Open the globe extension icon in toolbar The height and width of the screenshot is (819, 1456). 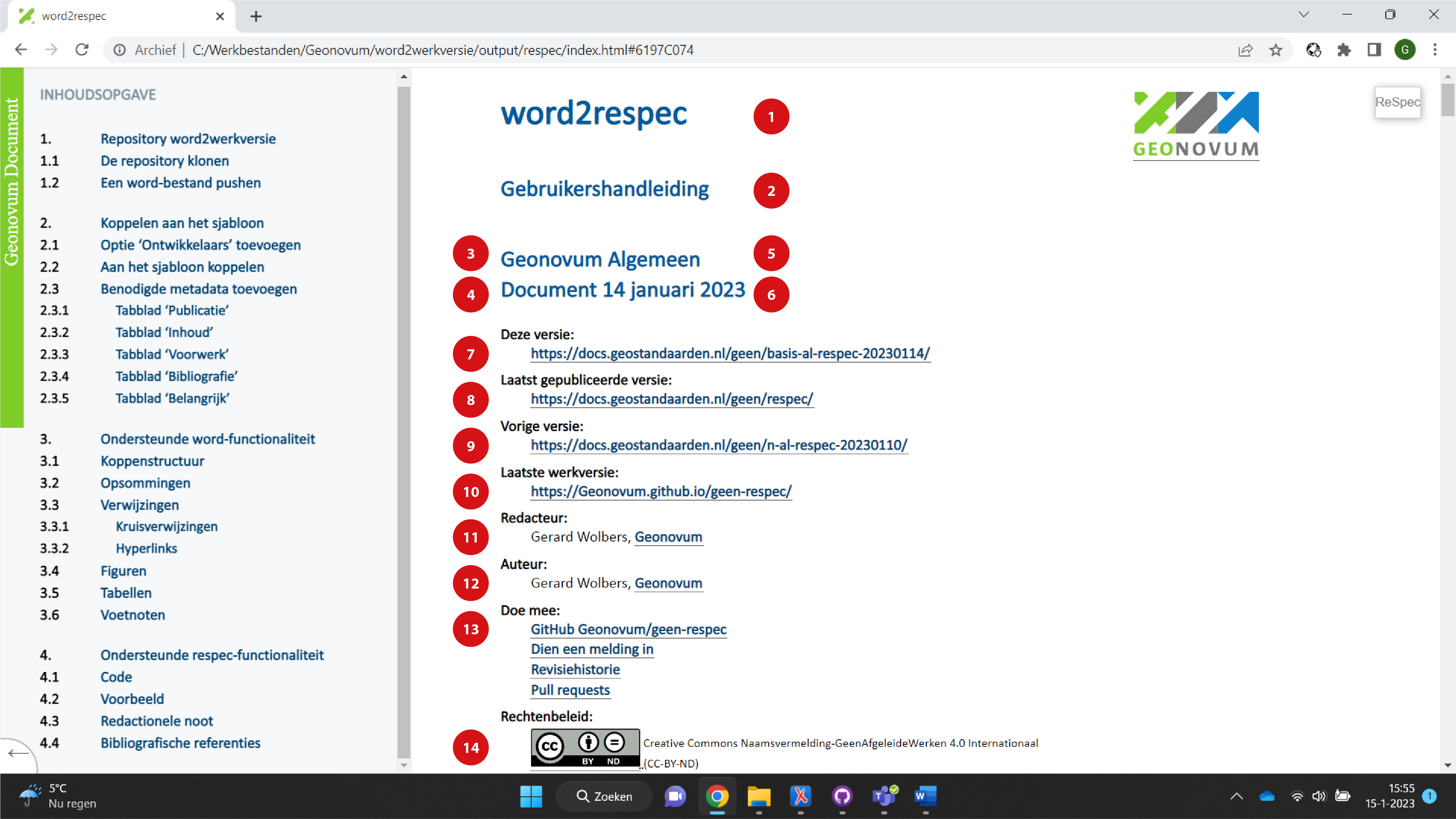pos(1313,50)
